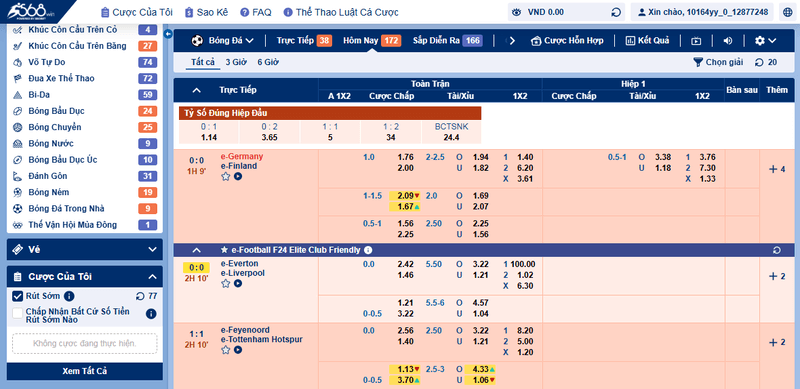Switch to Trực Tiếp tab

pyautogui.click(x=304, y=40)
